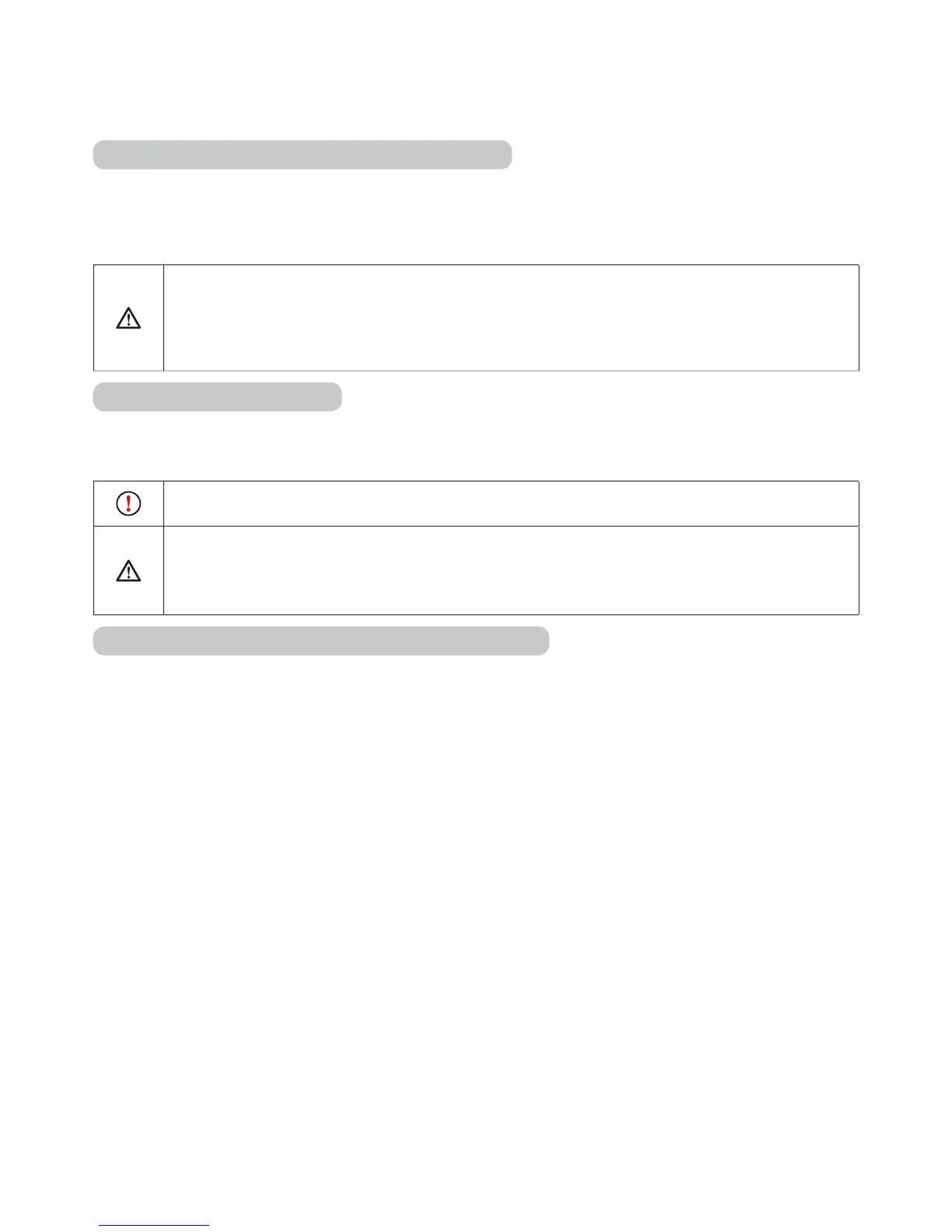Click the text area beside the red exclamation icon
Image resolution: width=952 pixels, height=1232 pixels.
tap(510, 504)
